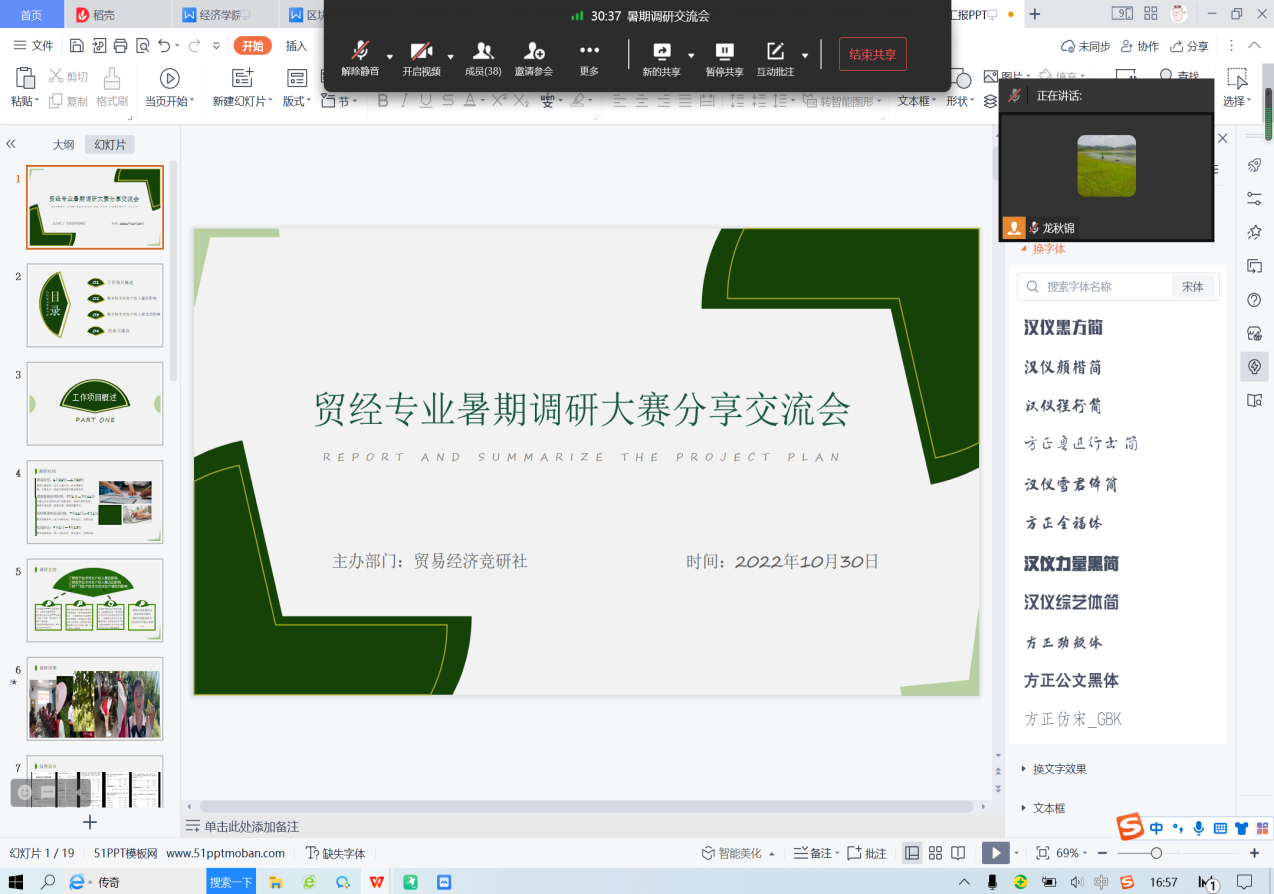Expand the 换文字效果 section
The image size is (1274, 894).
[x=1059, y=769]
